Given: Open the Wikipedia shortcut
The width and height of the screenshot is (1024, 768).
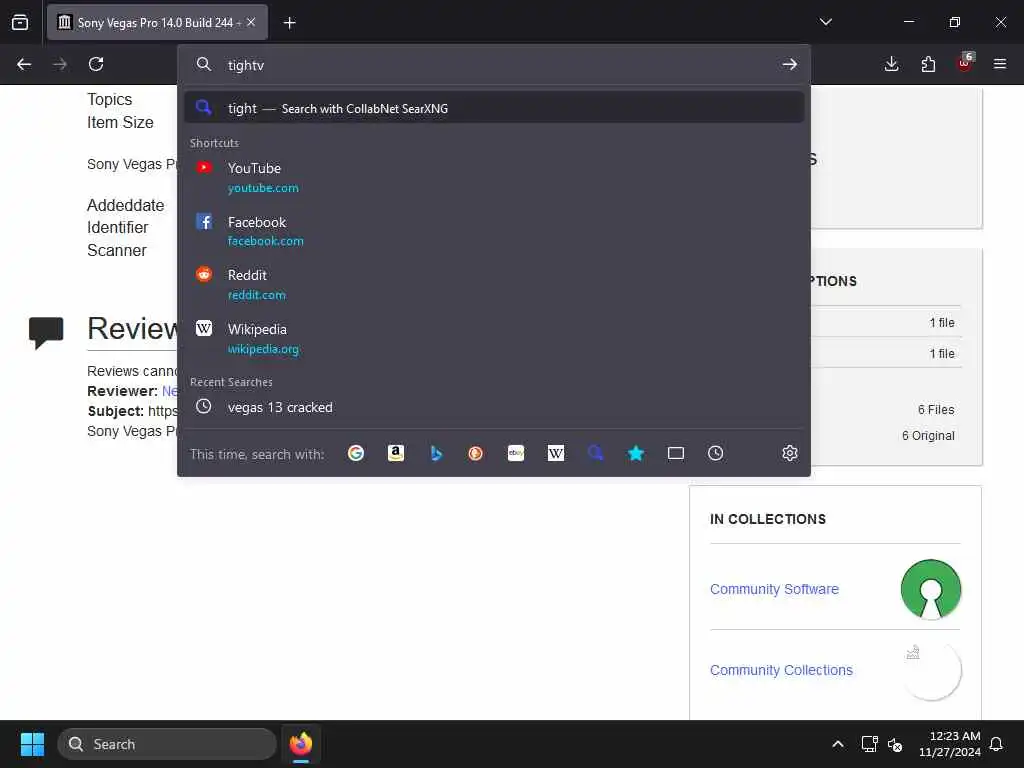Looking at the screenshot, I should 494,338.
